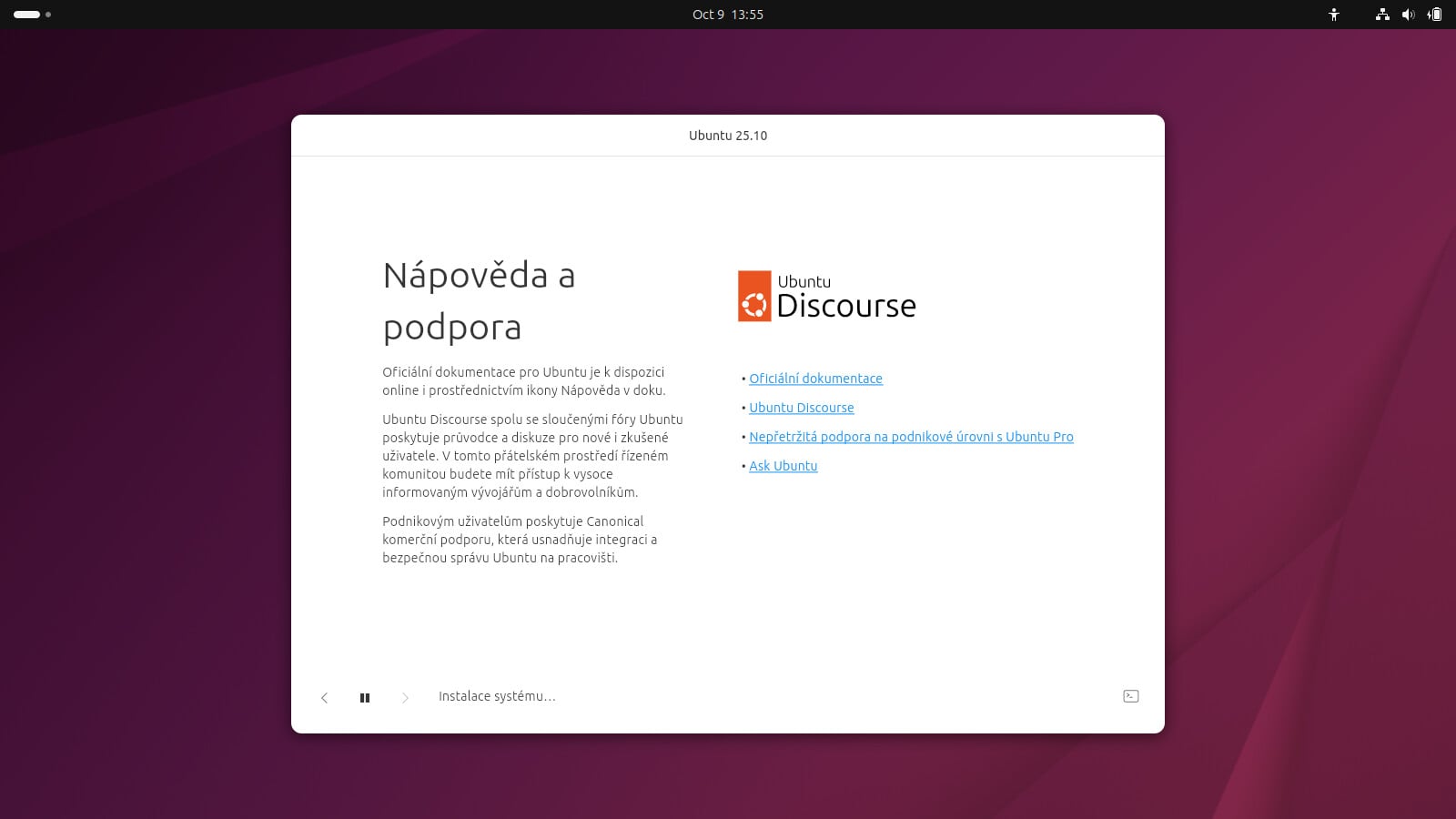Open the Ubuntu Discourse link

802,408
